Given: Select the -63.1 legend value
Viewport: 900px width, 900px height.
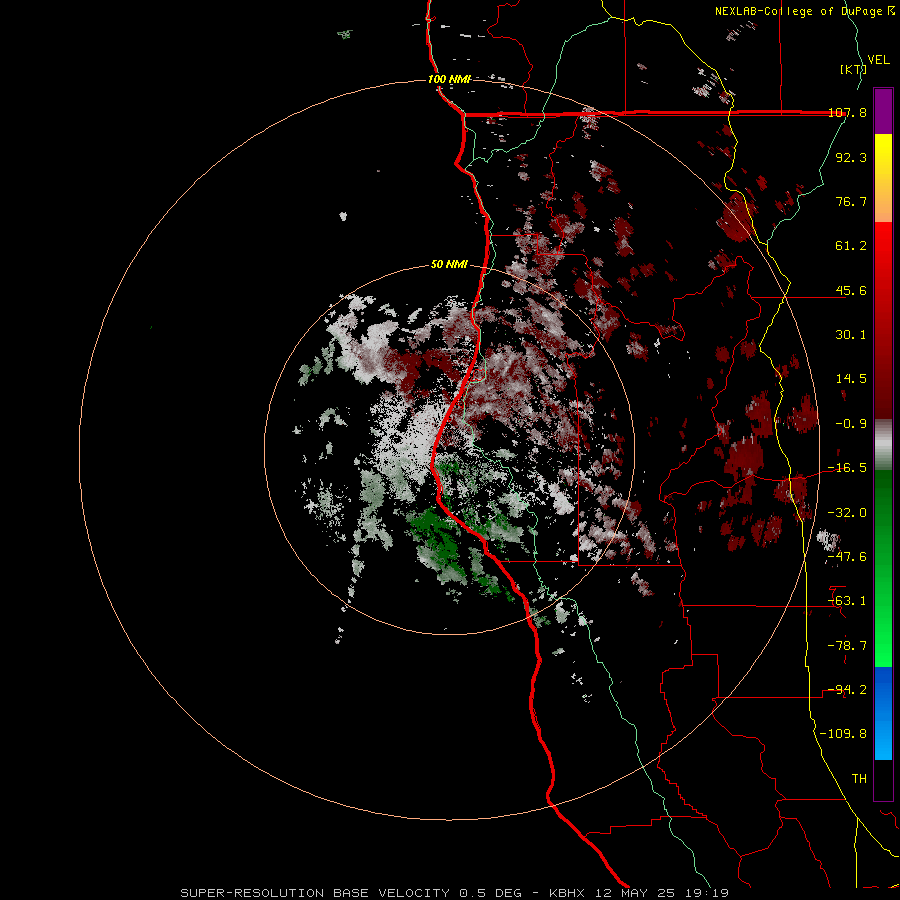Looking at the screenshot, I should (x=847, y=601).
